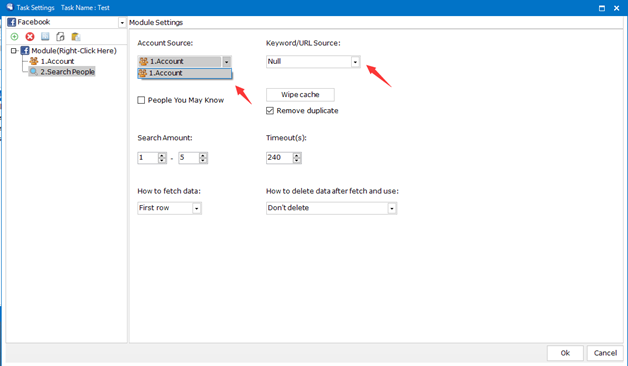Close the Task Settings window

pyautogui.click(x=616, y=8)
